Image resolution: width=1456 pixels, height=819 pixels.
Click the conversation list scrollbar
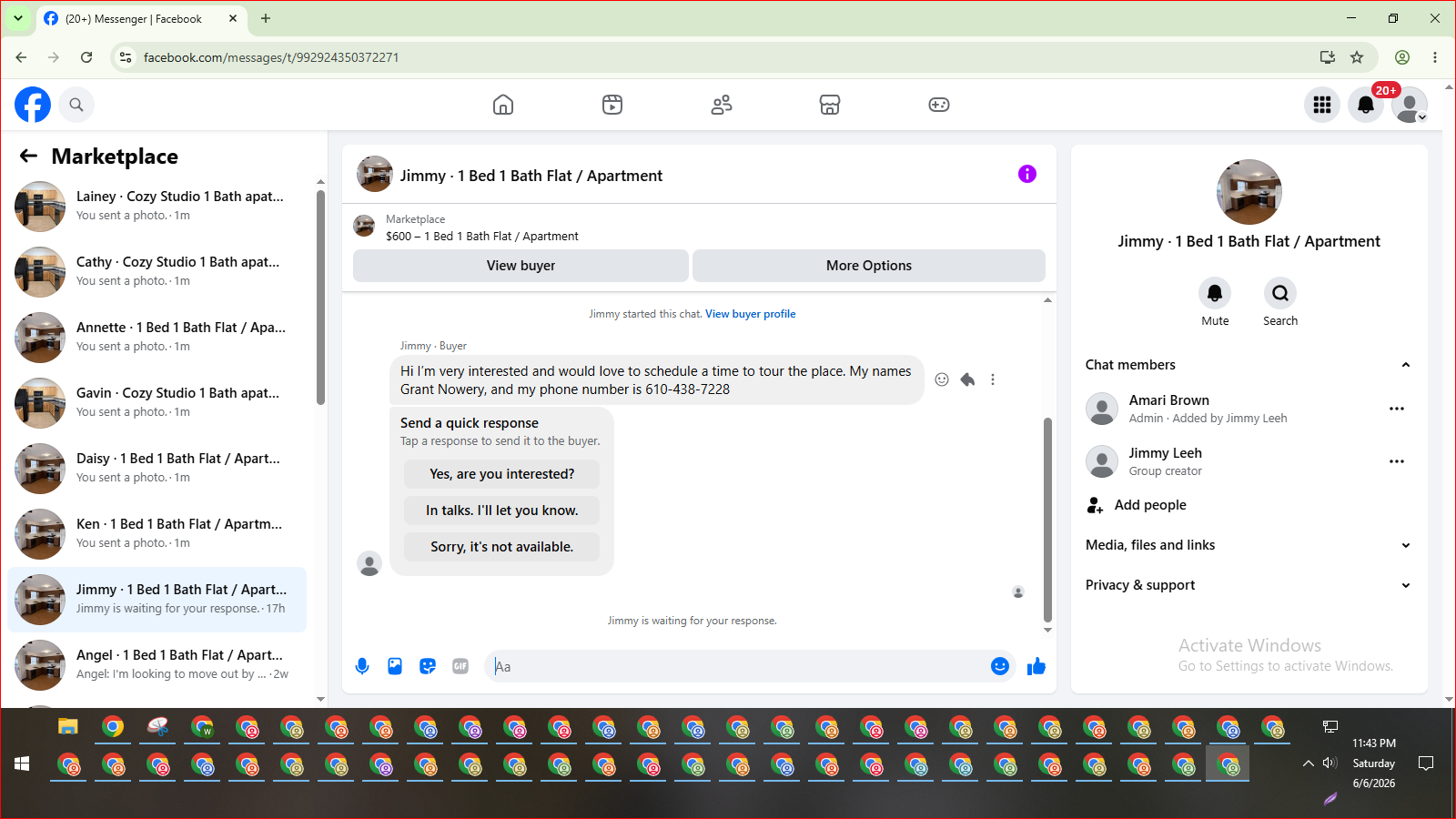click(320, 298)
